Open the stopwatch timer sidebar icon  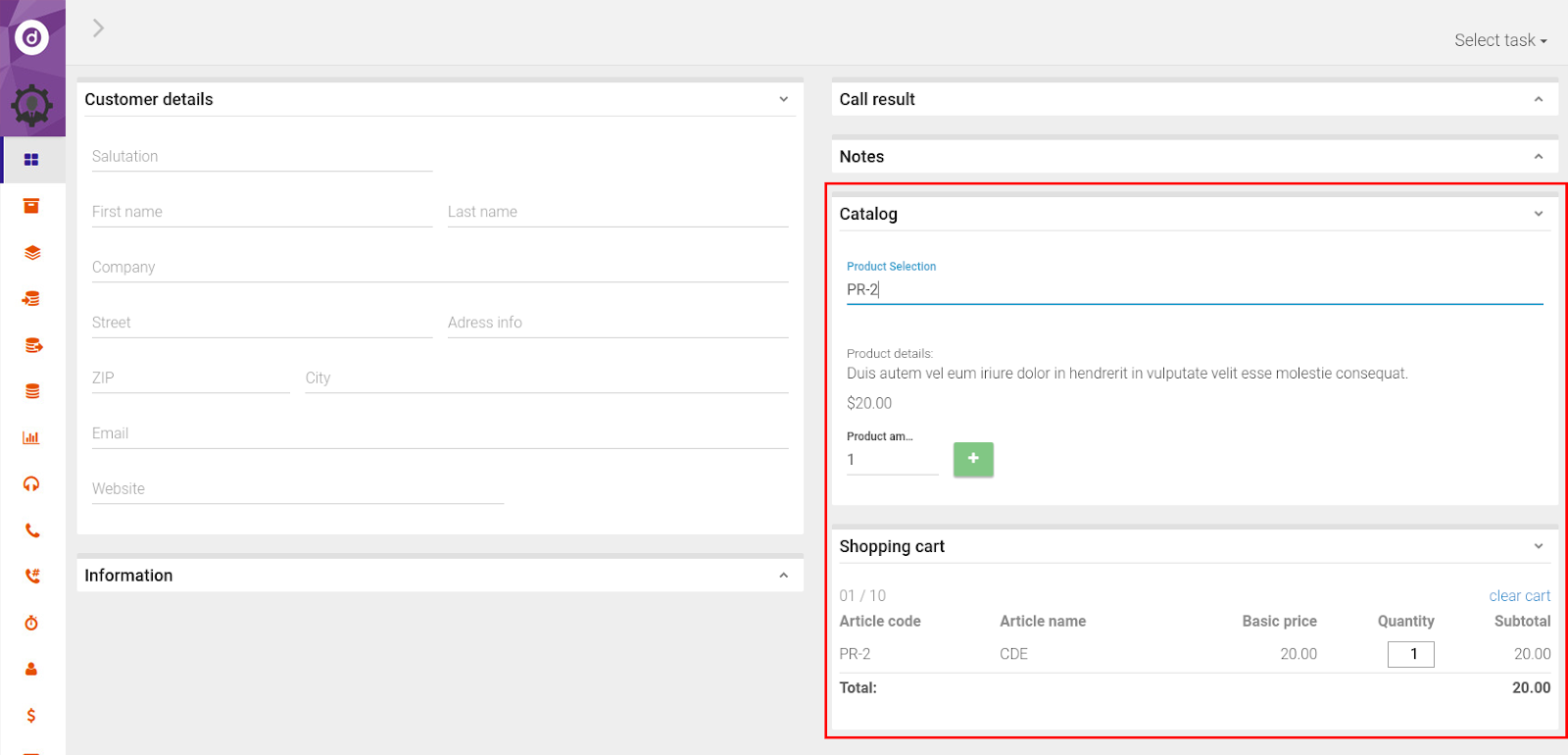31,623
